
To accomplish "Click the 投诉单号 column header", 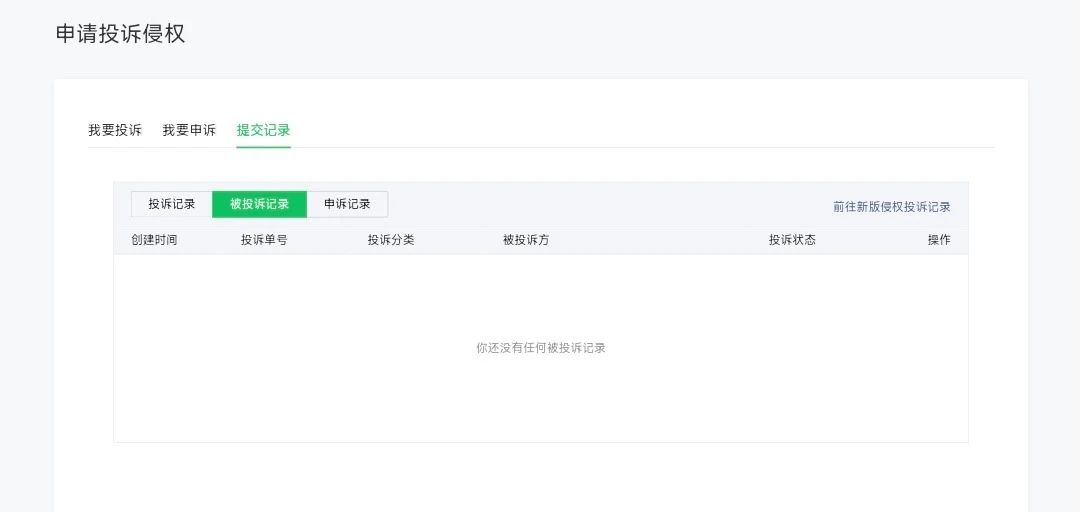I will click(264, 240).
